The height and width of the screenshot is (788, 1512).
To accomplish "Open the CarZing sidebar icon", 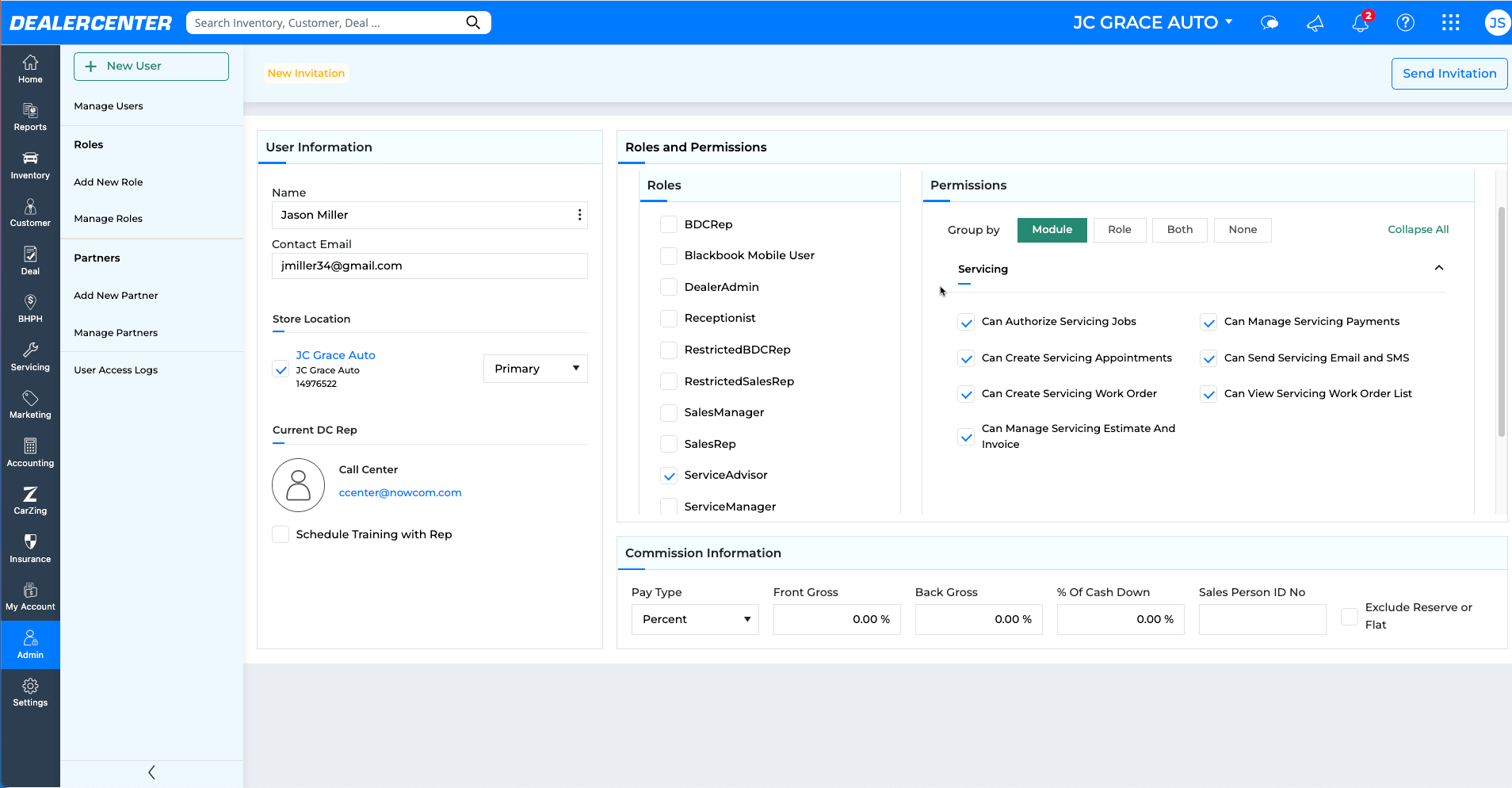I will 30,501.
